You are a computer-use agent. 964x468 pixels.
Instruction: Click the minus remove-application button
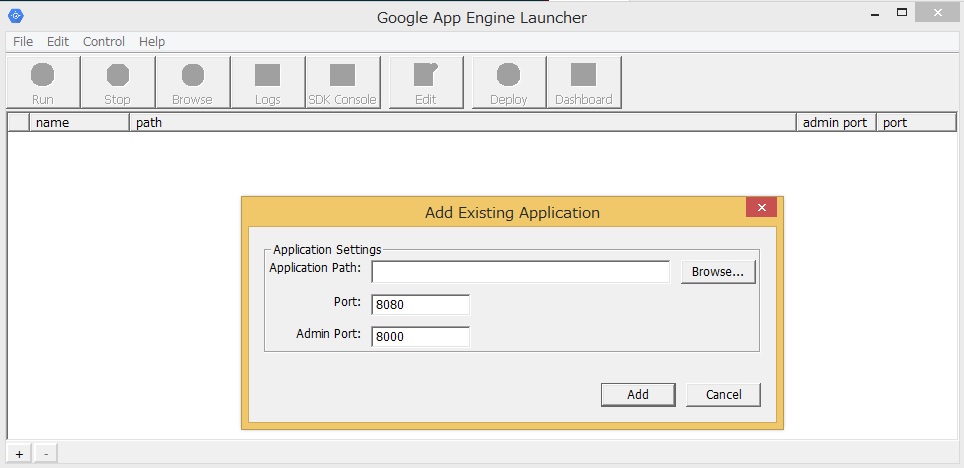pos(45,454)
